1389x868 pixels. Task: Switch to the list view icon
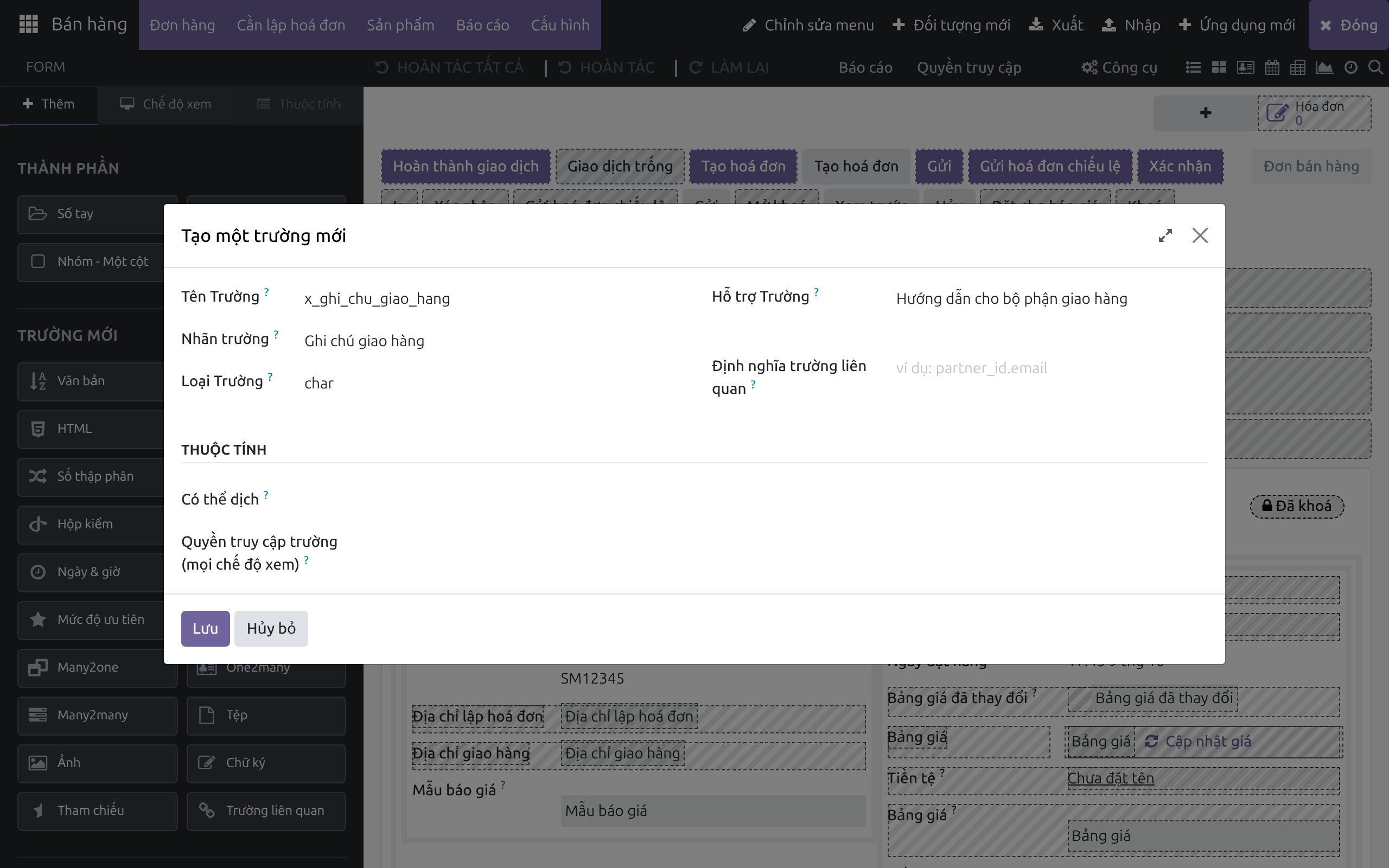tap(1193, 67)
